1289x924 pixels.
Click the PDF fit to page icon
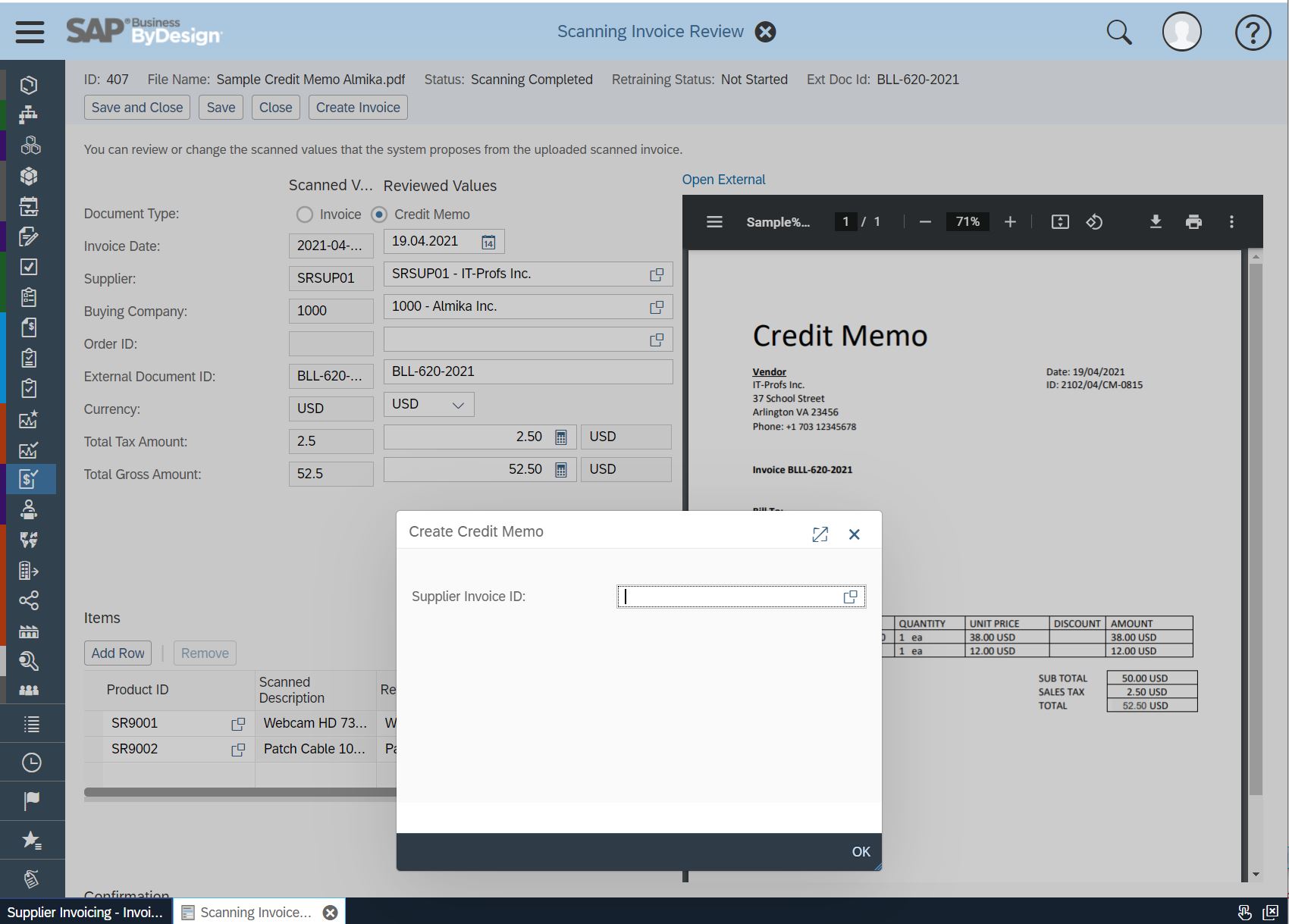1060,222
